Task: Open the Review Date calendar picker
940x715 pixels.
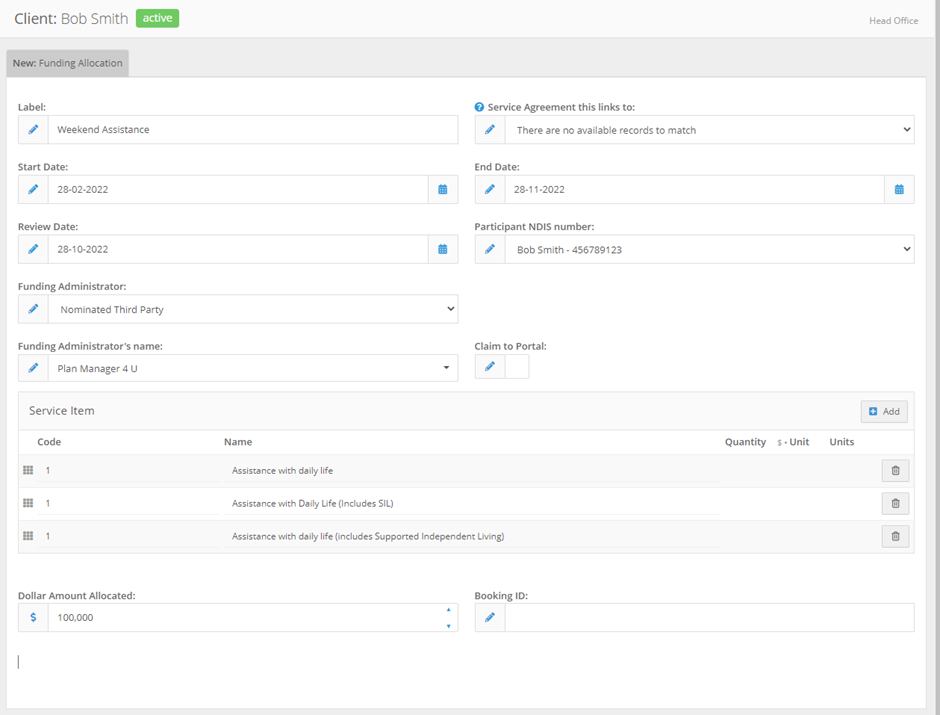Action: [x=442, y=249]
